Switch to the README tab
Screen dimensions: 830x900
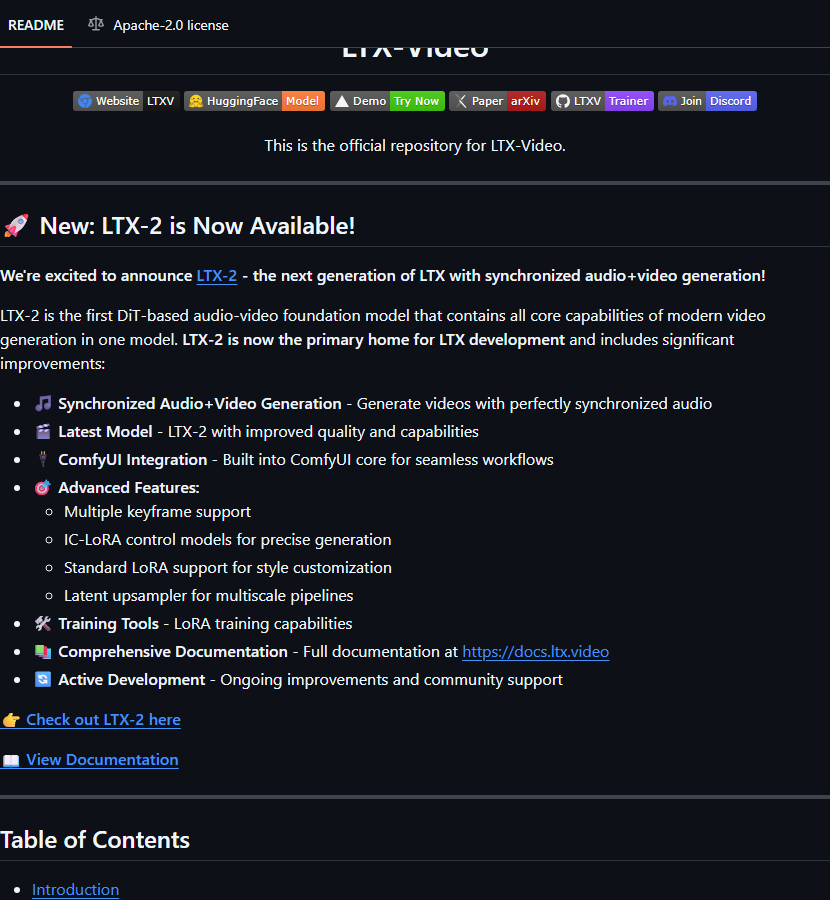click(x=36, y=25)
